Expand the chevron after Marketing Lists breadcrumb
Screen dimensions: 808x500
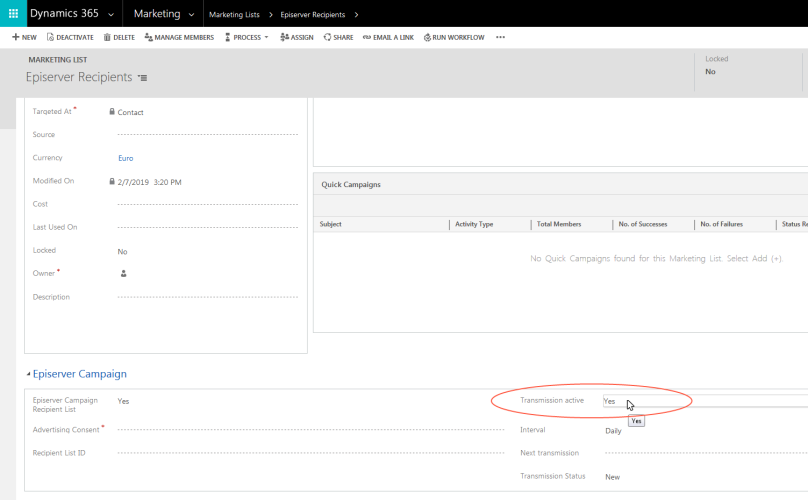(x=271, y=14)
